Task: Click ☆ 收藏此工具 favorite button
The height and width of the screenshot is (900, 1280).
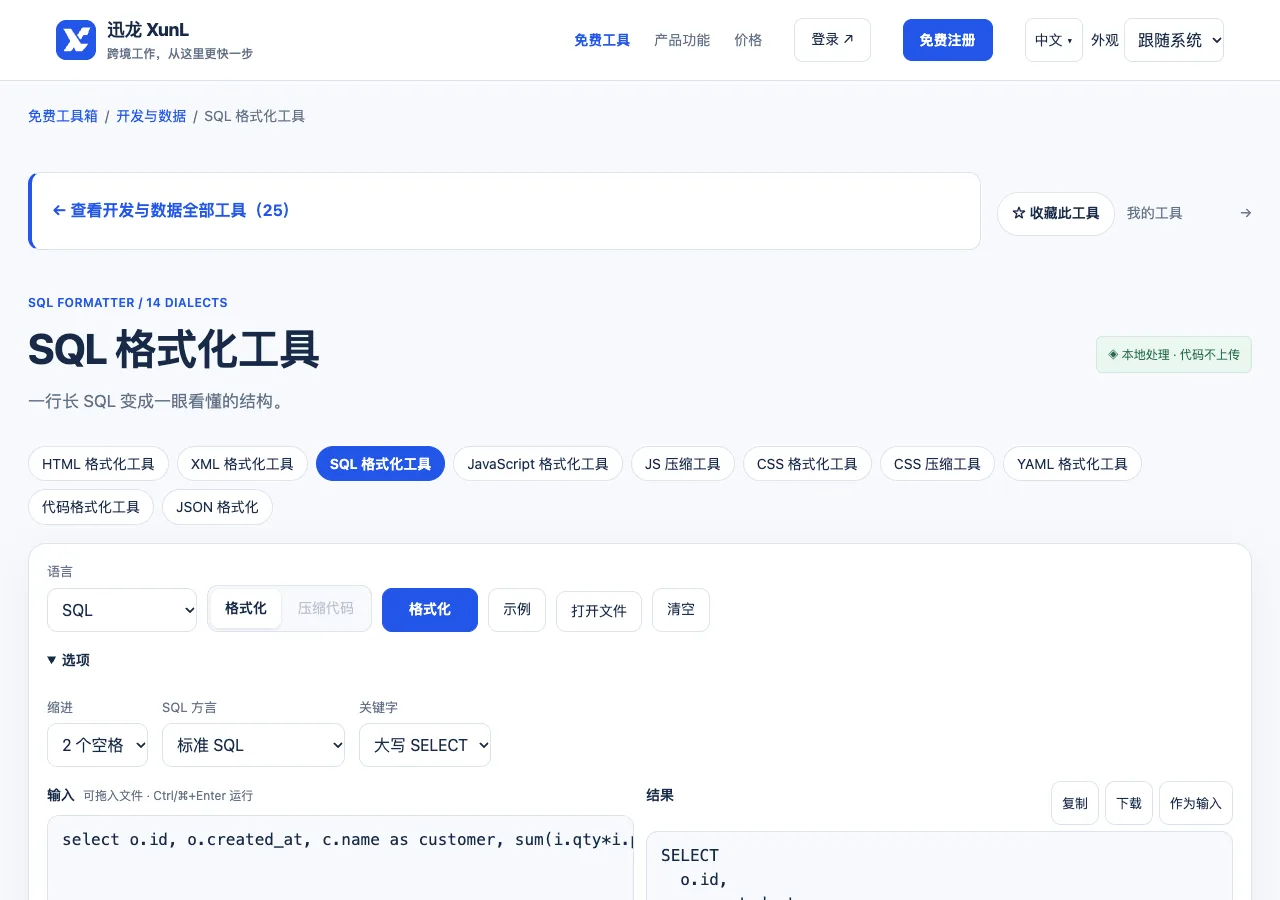Action: point(1056,214)
